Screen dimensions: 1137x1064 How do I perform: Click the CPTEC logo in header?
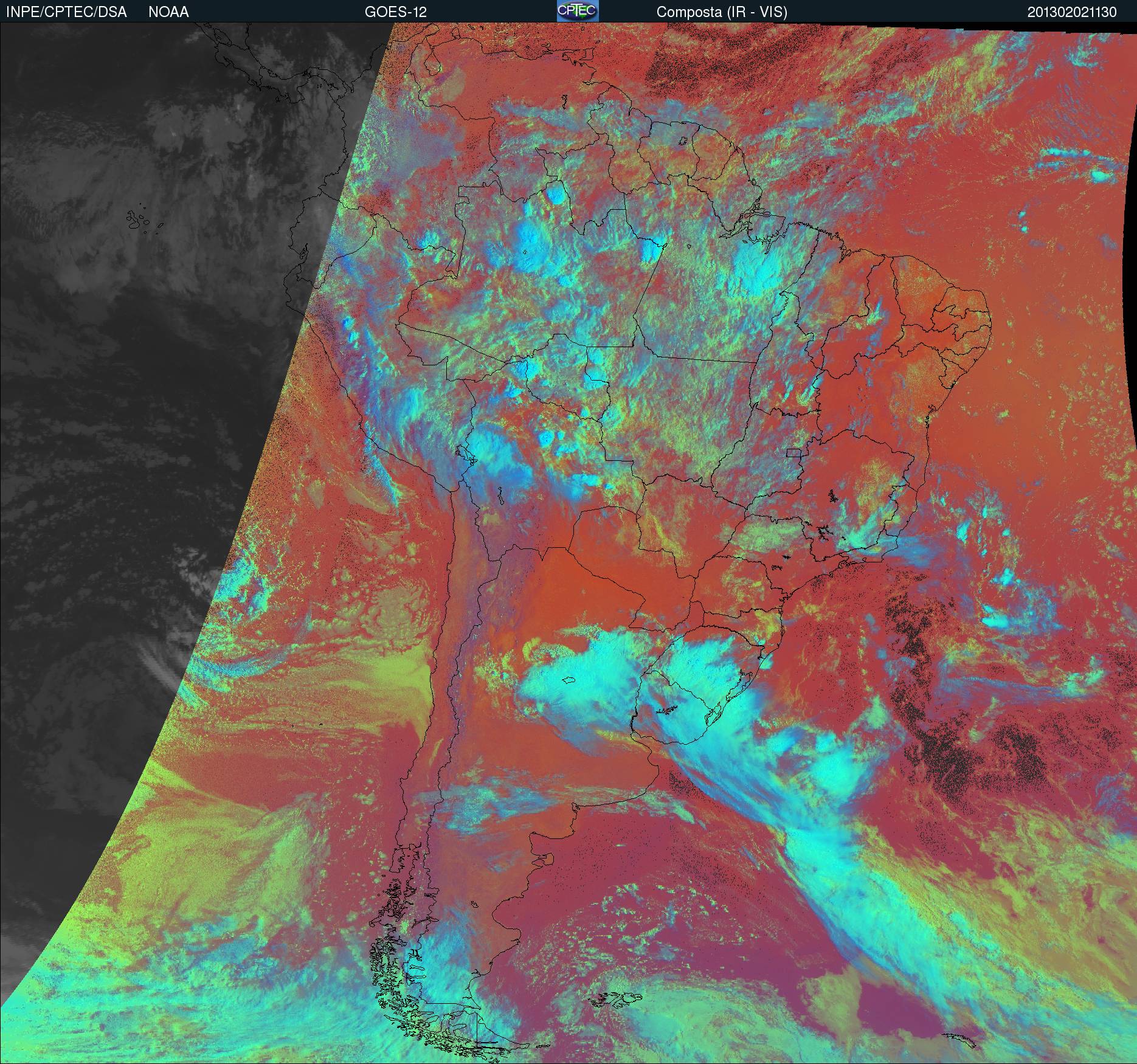[x=578, y=11]
